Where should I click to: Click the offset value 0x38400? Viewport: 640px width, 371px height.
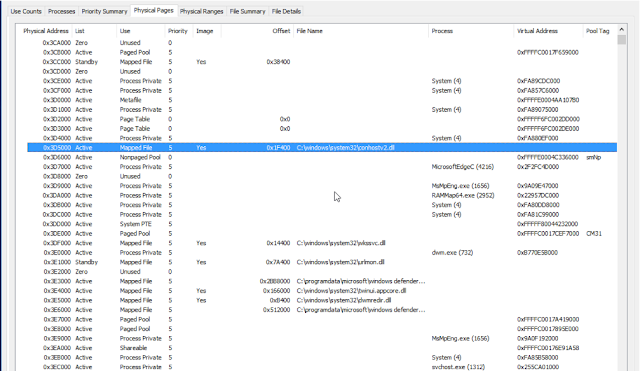coord(278,62)
